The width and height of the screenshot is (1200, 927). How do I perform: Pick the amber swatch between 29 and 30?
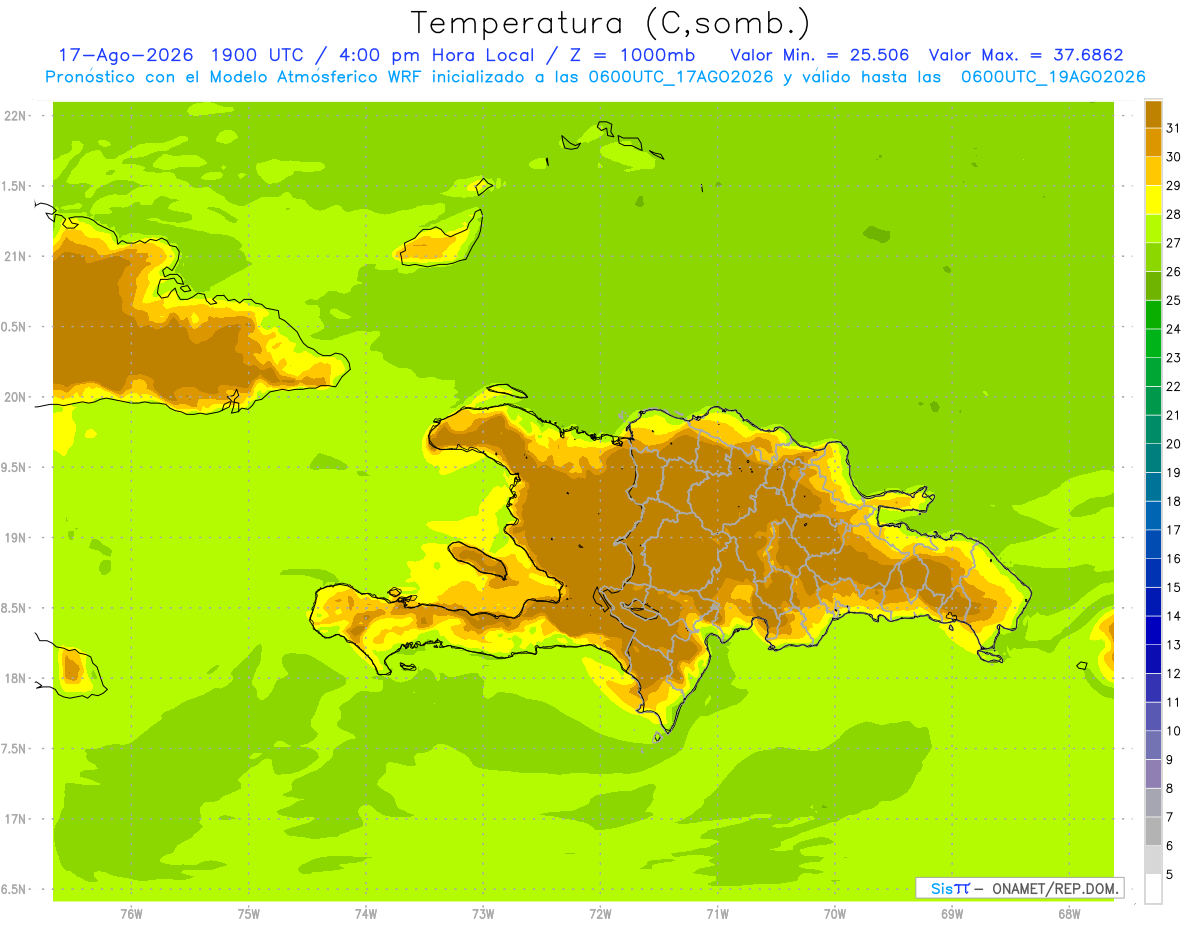[x=1153, y=171]
